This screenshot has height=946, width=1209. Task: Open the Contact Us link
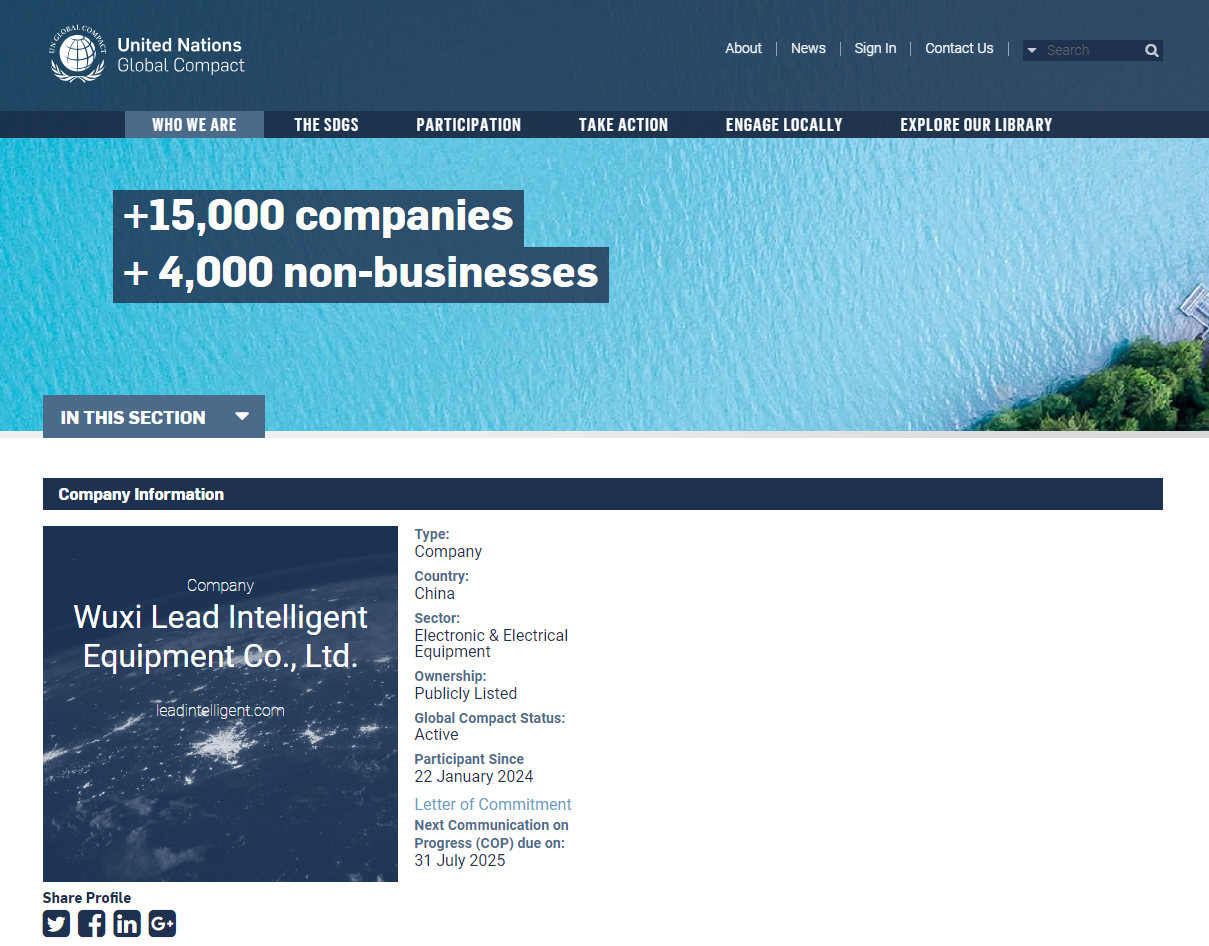(959, 48)
